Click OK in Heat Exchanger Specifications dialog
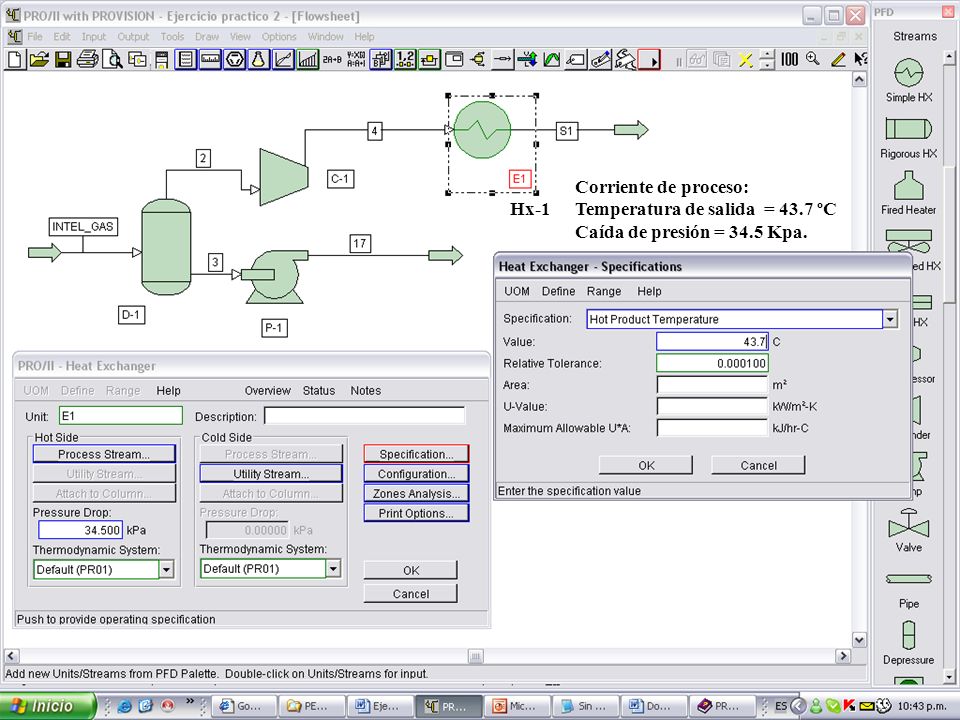This screenshot has width=960, height=720. [646, 465]
